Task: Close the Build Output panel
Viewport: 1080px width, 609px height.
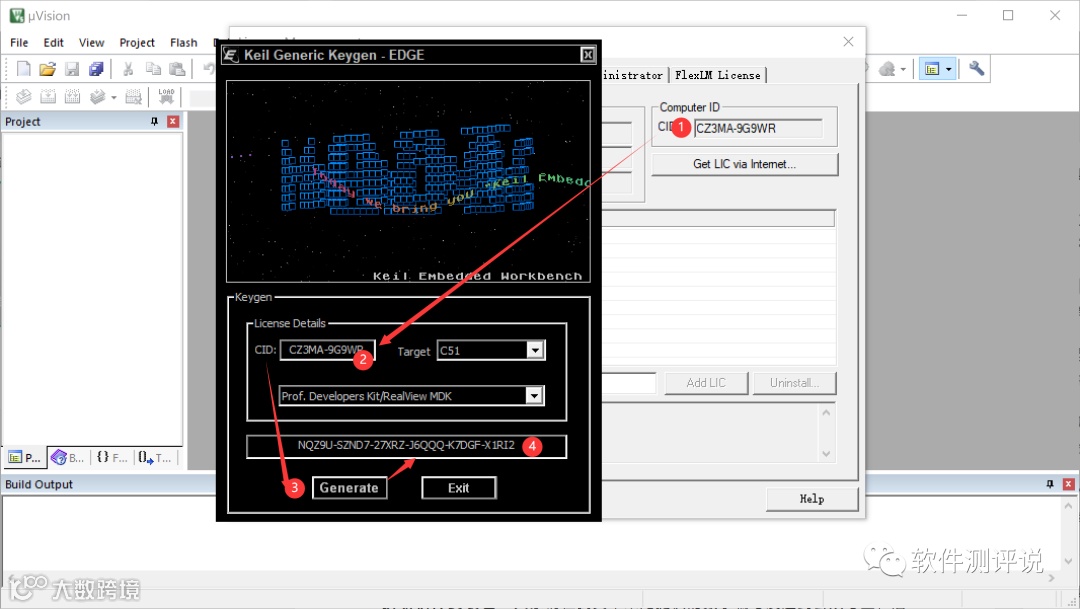Action: 1068,484
